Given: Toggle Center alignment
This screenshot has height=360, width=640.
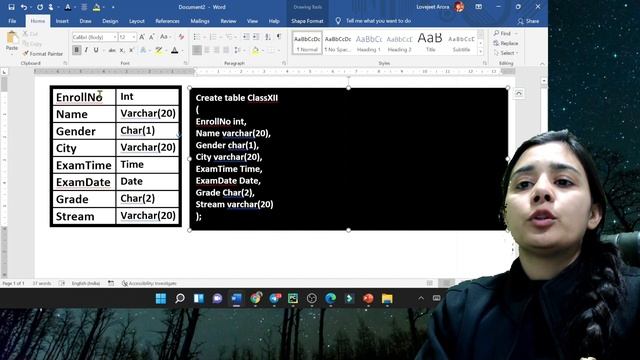Looking at the screenshot, I should click(x=207, y=50).
